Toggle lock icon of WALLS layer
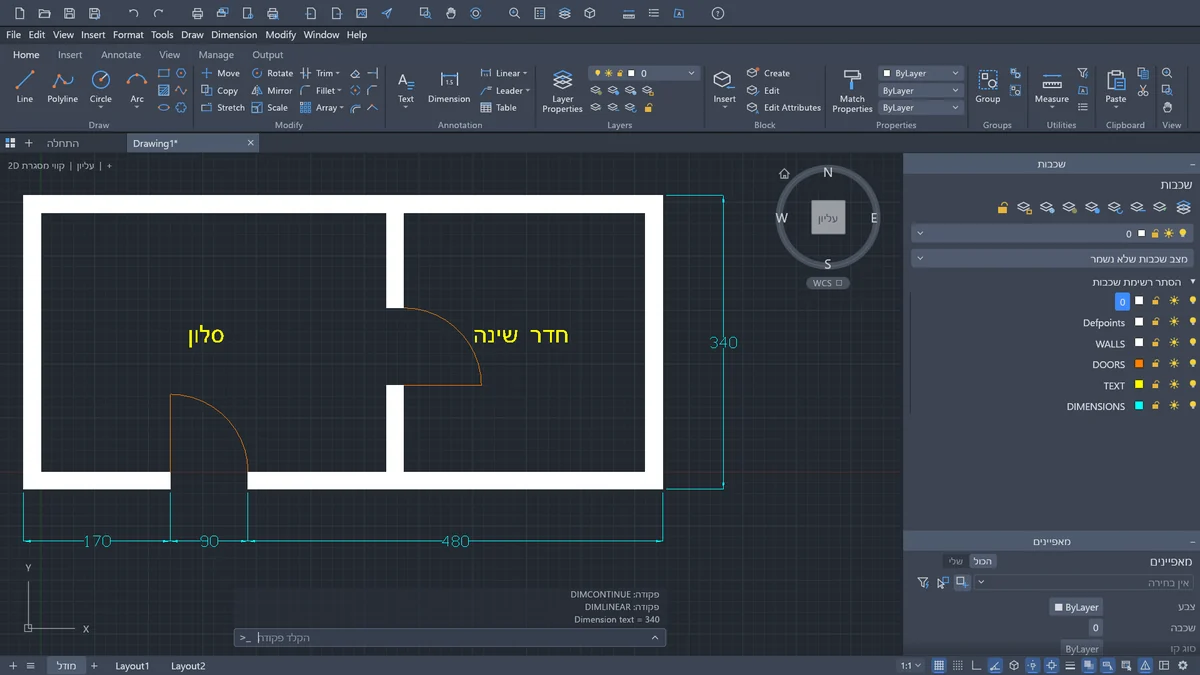Viewport: 1200px width, 675px height. (x=1156, y=343)
